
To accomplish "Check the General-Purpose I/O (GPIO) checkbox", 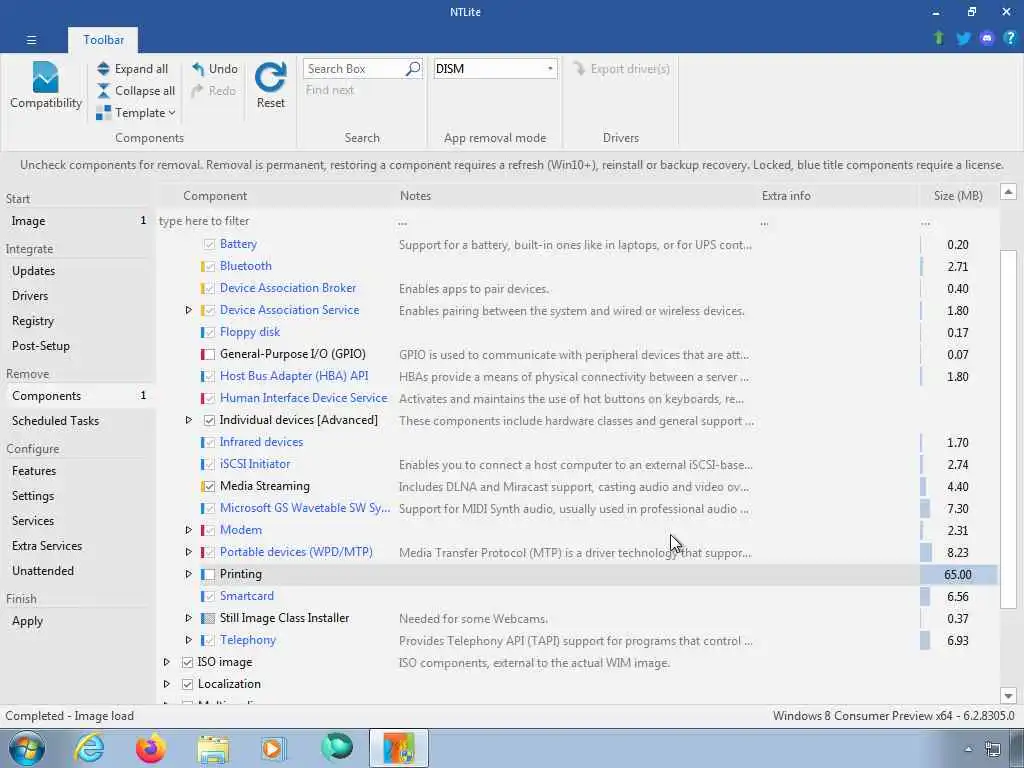I will tap(209, 355).
